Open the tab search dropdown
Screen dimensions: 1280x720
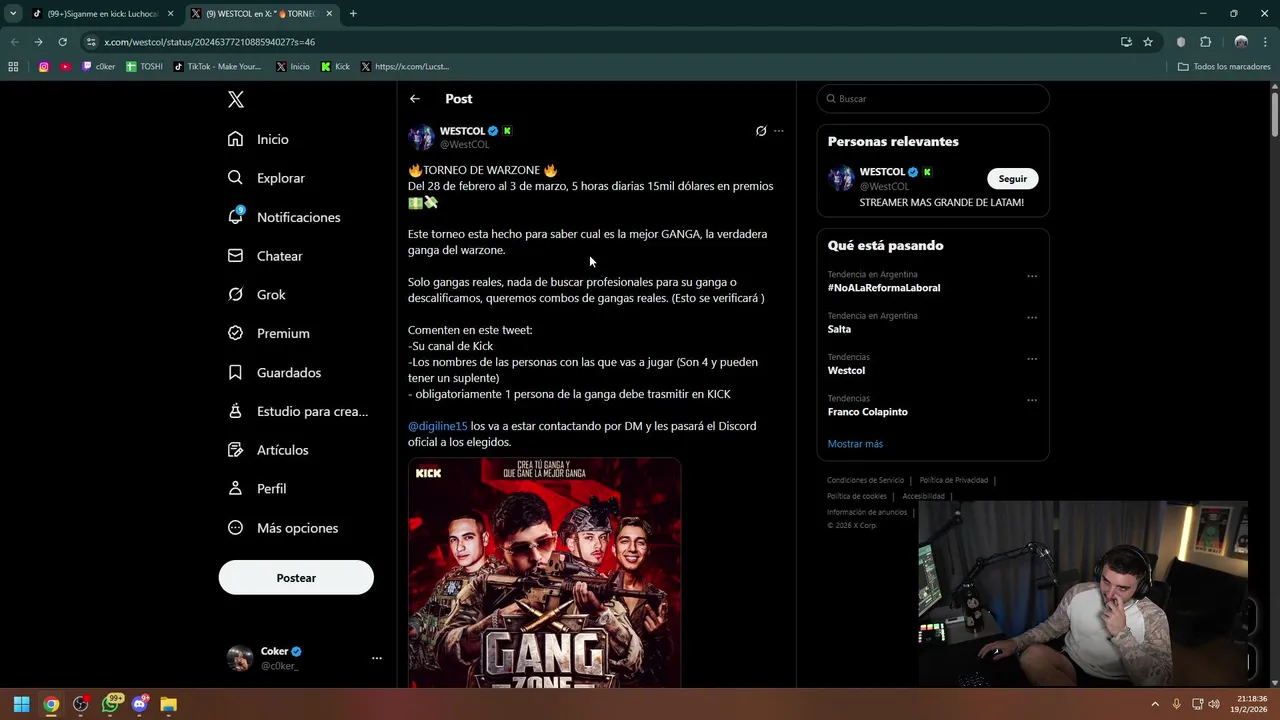coord(12,14)
